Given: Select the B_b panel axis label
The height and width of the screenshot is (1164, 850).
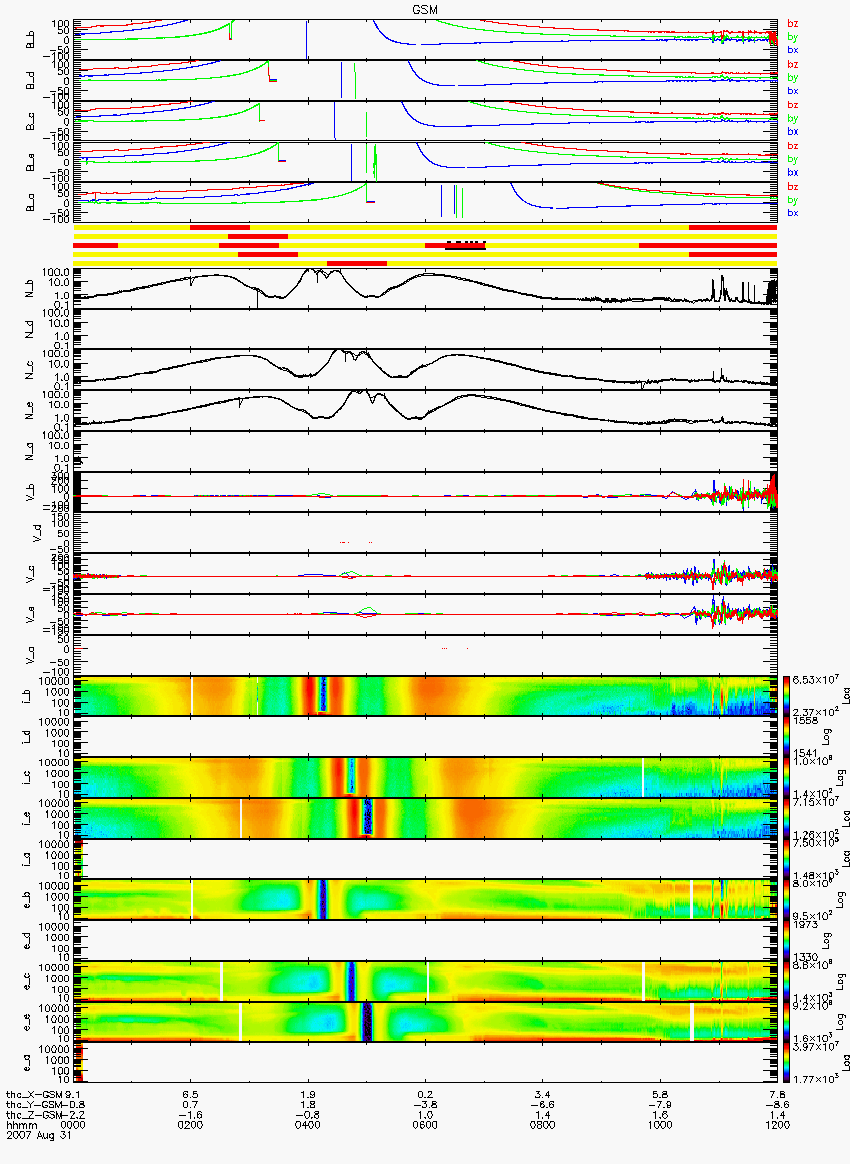Looking at the screenshot, I should pyautogui.click(x=30, y=39).
